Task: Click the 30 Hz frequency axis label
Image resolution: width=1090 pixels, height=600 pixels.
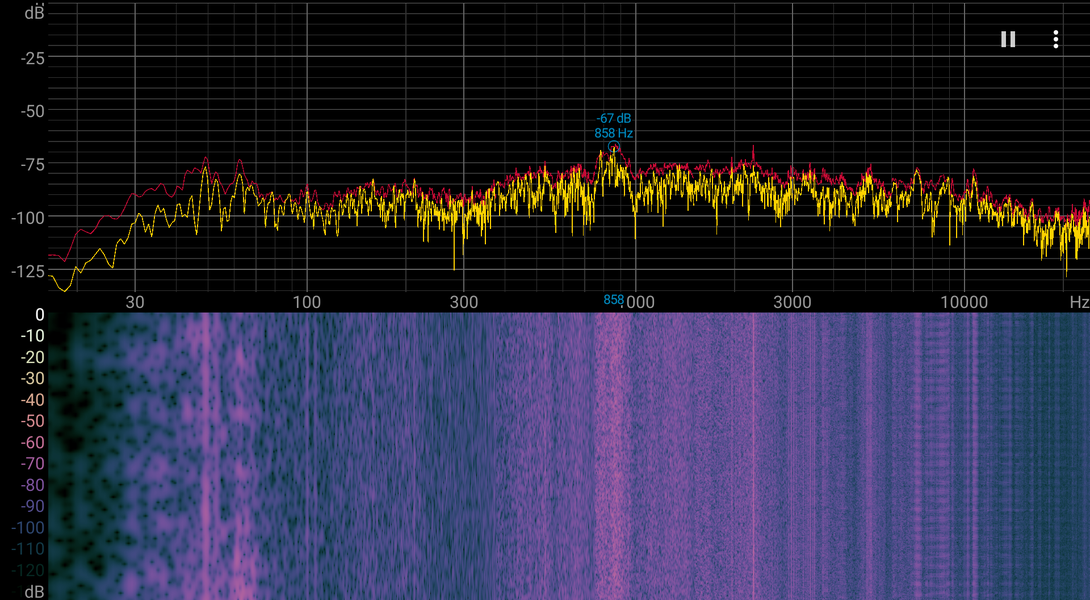Action: (x=135, y=302)
